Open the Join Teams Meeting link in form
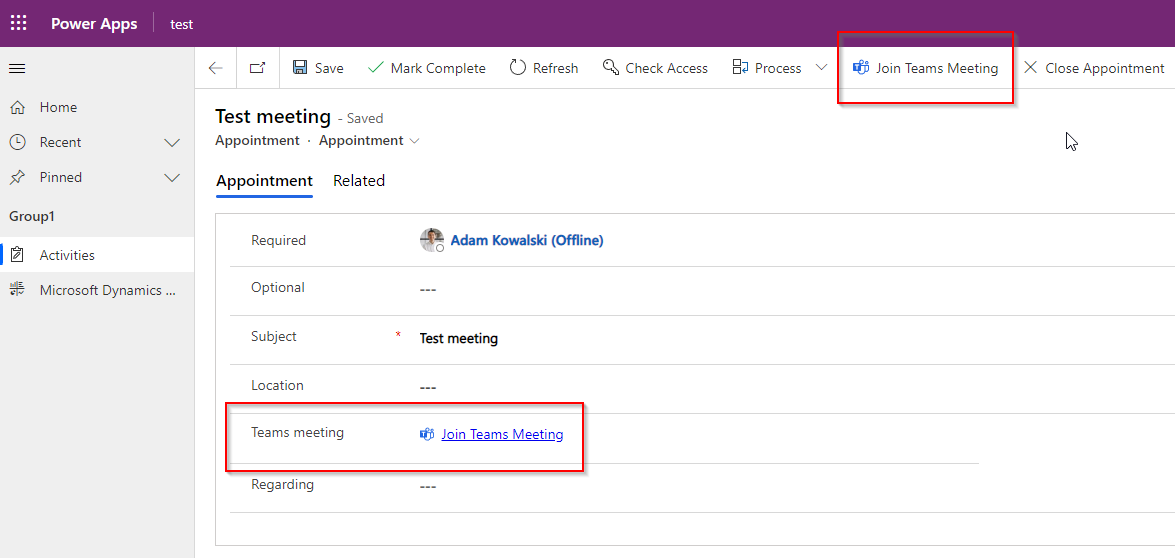Image resolution: width=1175 pixels, height=558 pixels. tap(502, 434)
